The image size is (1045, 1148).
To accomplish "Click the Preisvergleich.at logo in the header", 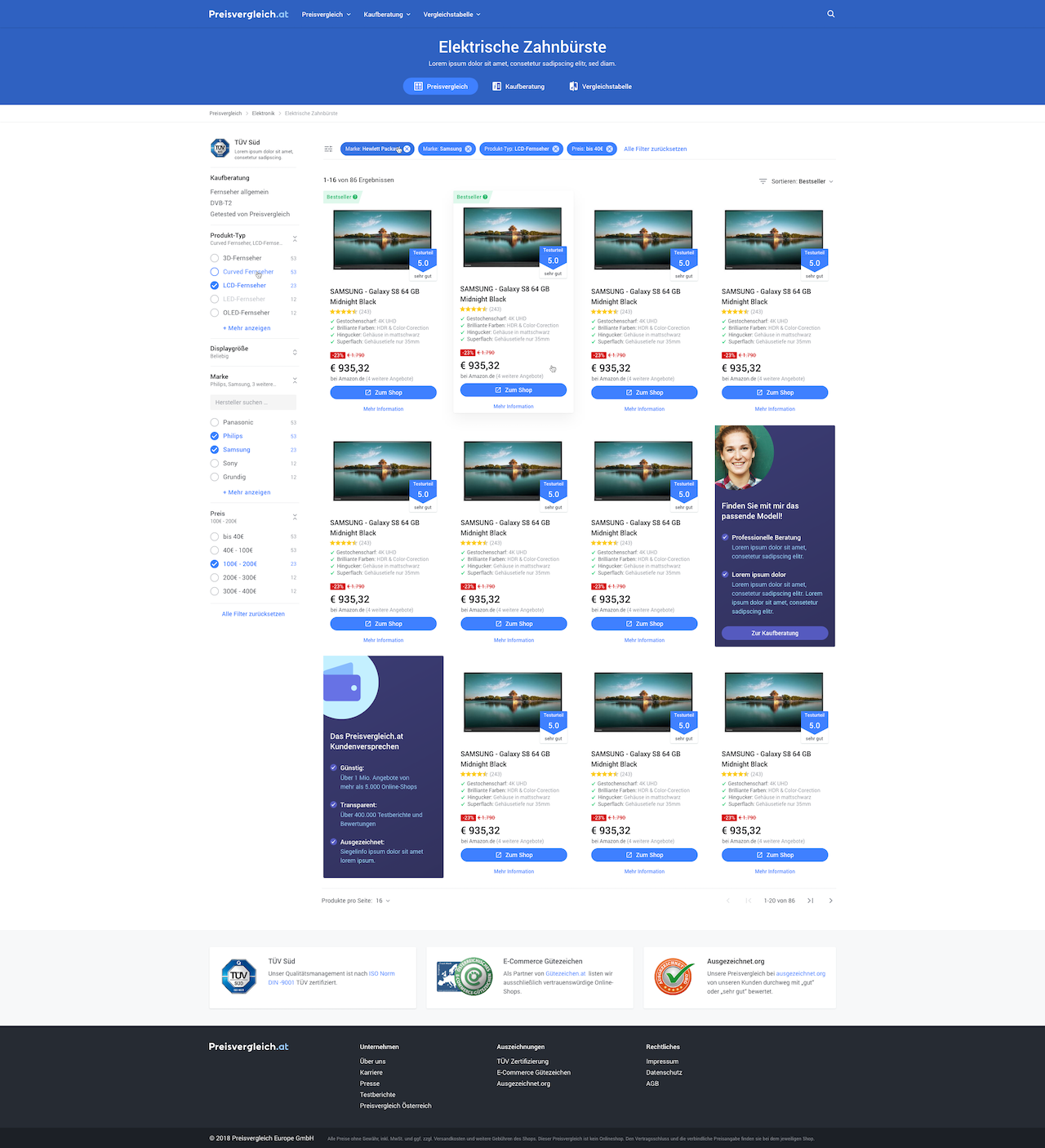I will [x=248, y=14].
